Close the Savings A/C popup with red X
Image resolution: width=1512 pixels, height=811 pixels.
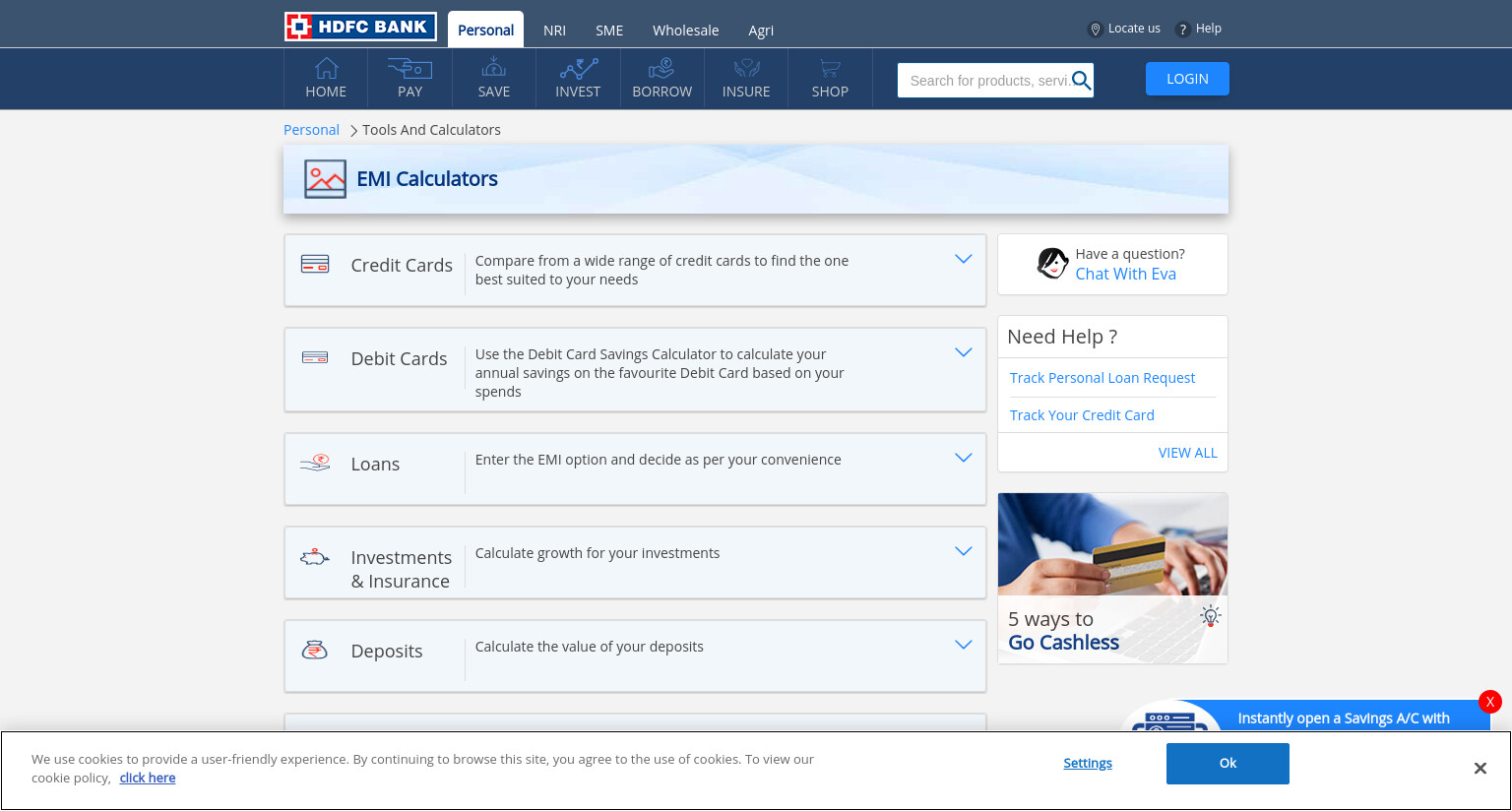1490,702
